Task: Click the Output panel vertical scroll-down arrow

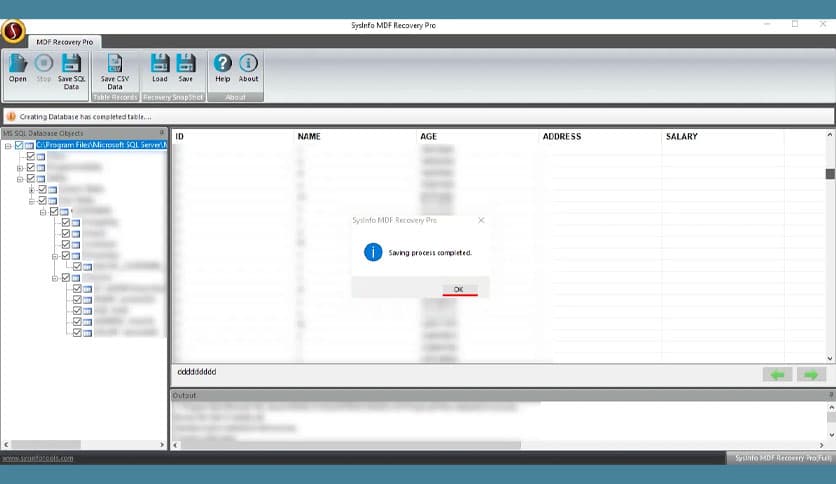Action: coord(831,435)
